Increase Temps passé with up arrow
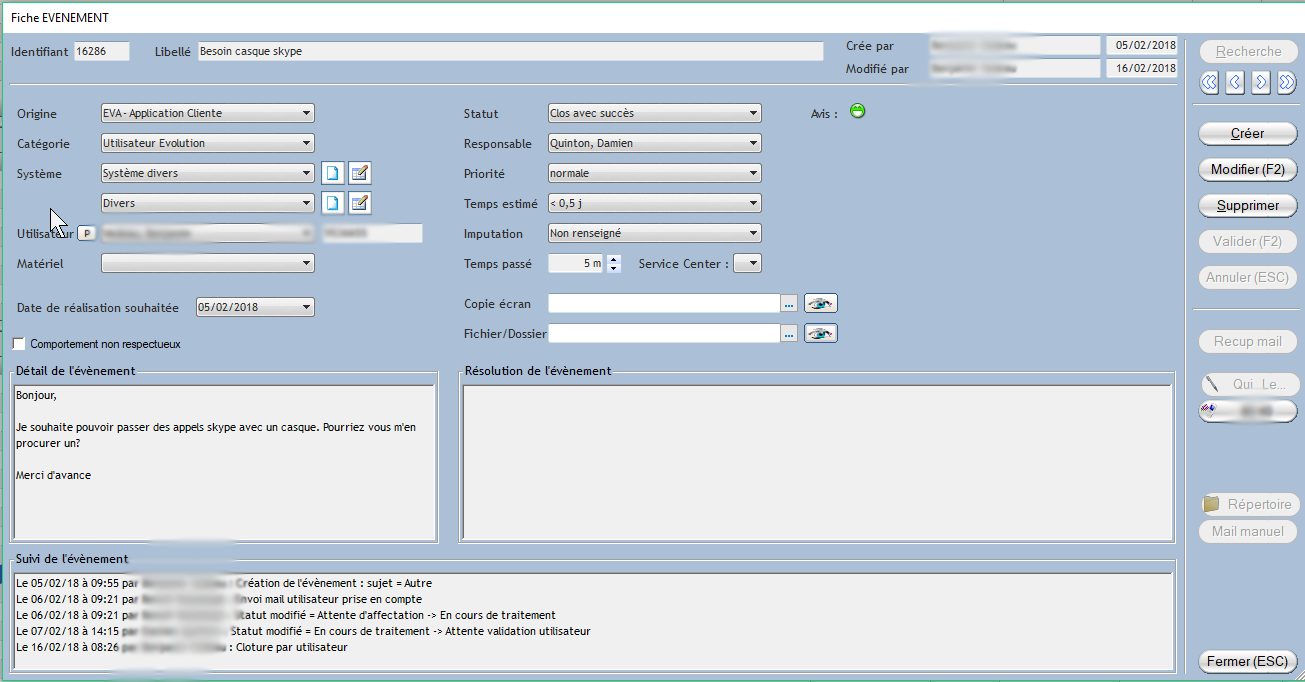 pyautogui.click(x=614, y=259)
